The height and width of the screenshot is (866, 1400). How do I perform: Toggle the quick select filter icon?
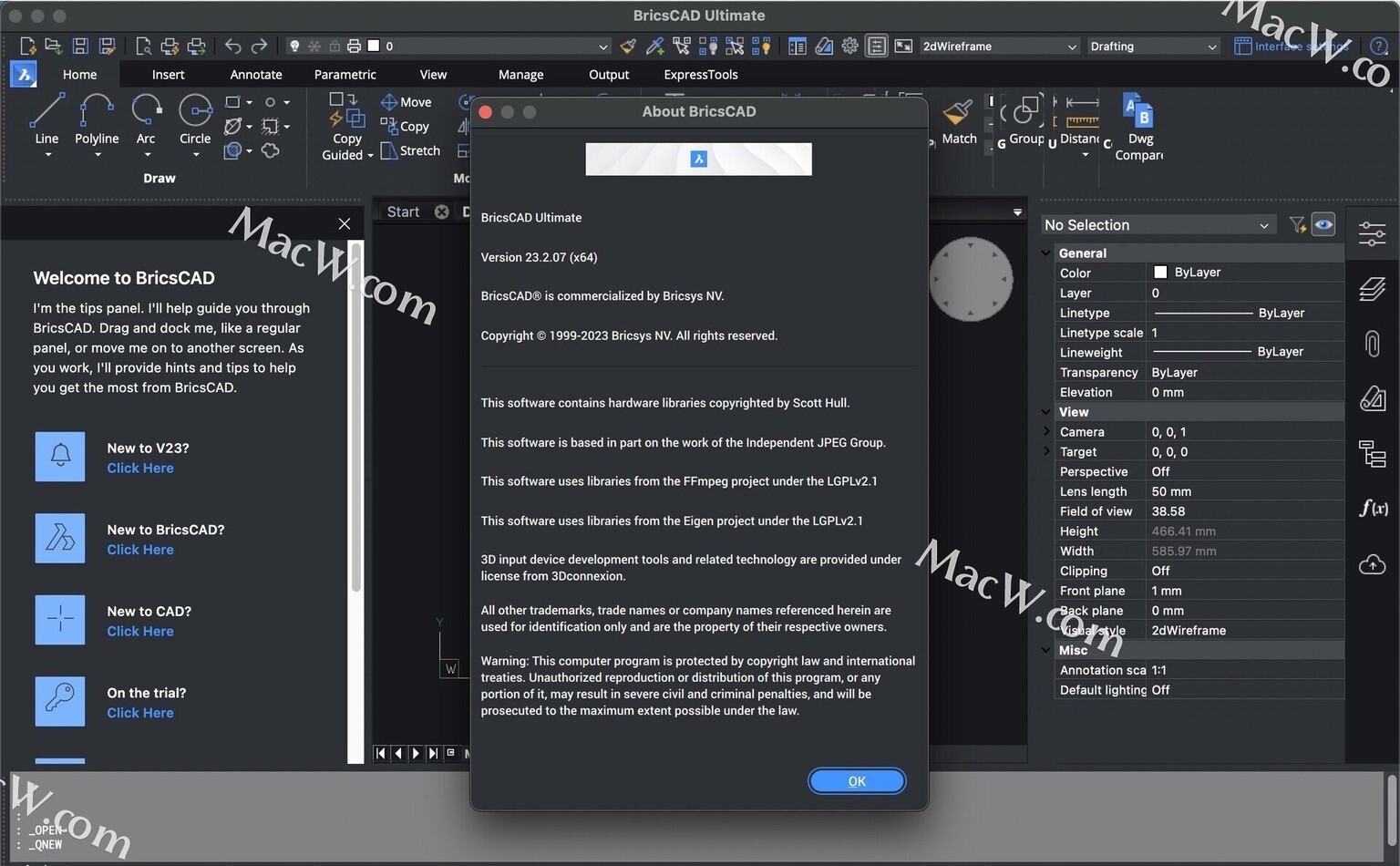tap(1297, 224)
